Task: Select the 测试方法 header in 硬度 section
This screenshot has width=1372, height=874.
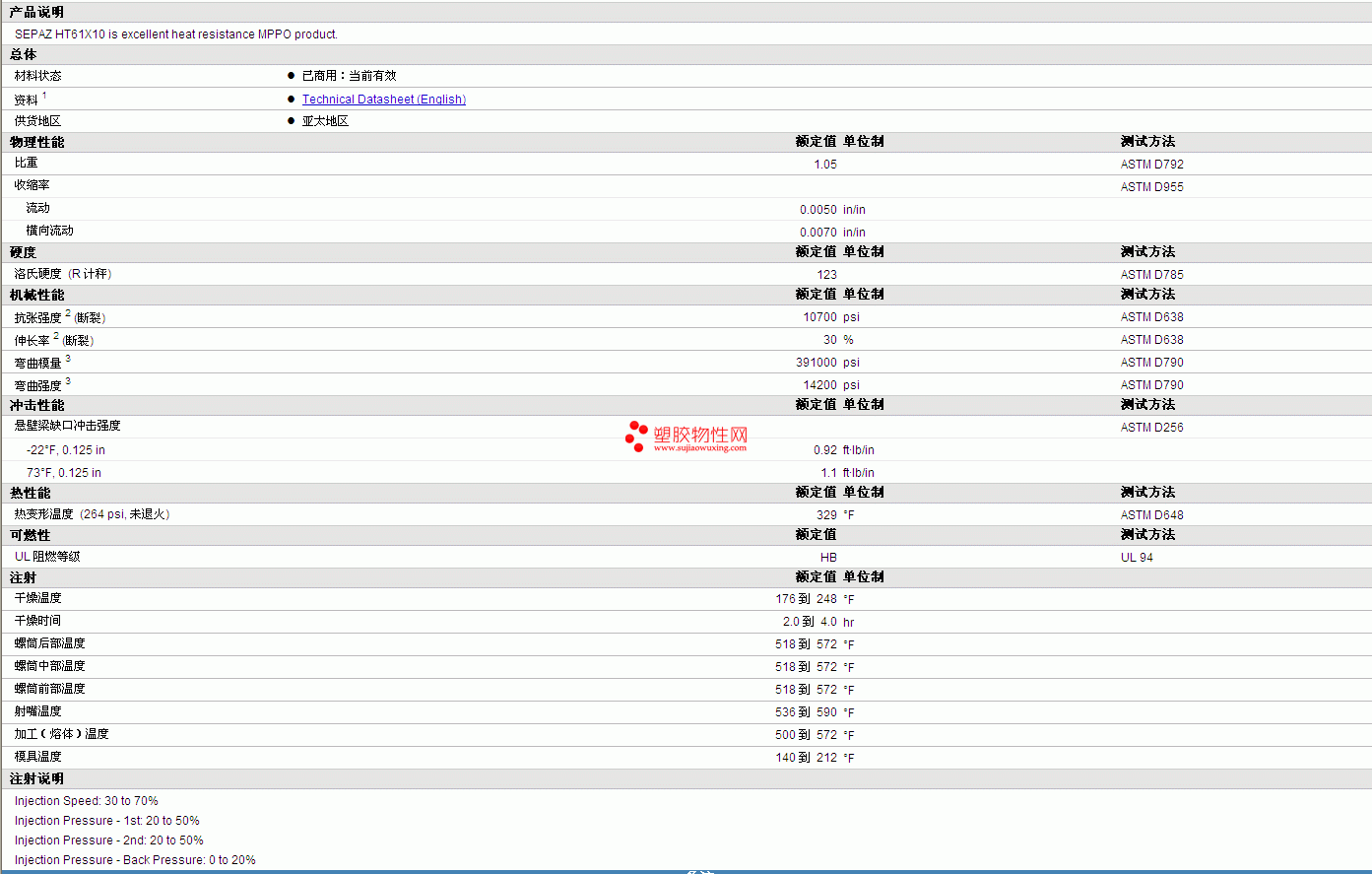Action: pyautogui.click(x=1147, y=251)
